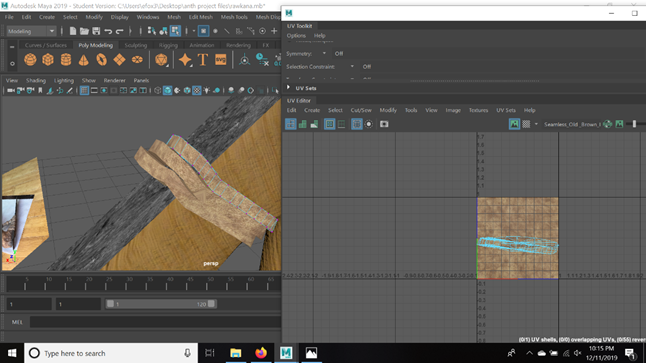This screenshot has width=646, height=363.
Task: Click the MEL command input field
Action: (x=156, y=322)
